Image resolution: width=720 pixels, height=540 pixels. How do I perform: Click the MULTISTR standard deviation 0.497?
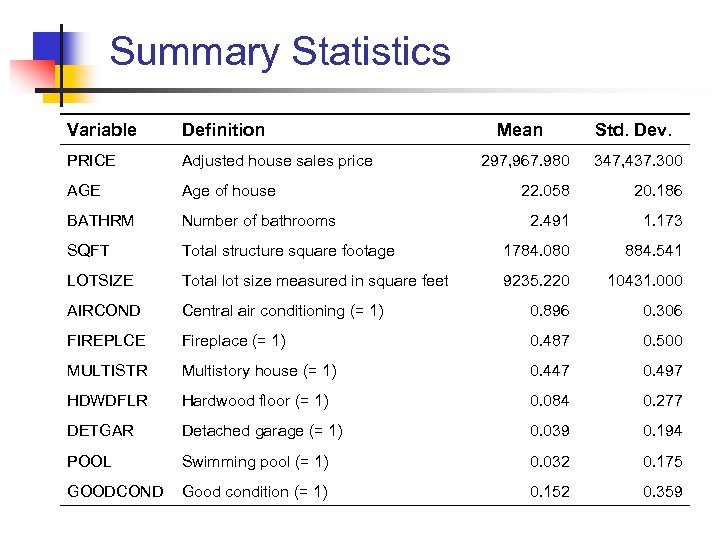tap(662, 371)
